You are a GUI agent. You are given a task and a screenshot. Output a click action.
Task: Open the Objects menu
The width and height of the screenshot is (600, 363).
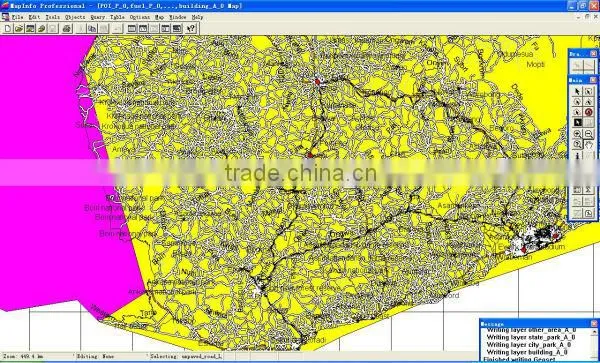(75, 17)
